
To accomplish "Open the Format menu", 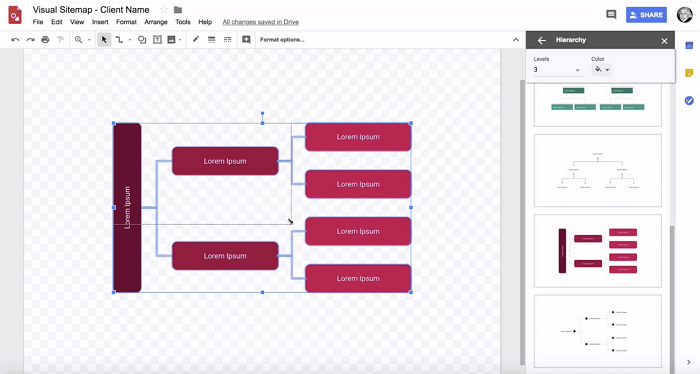I will (x=126, y=22).
